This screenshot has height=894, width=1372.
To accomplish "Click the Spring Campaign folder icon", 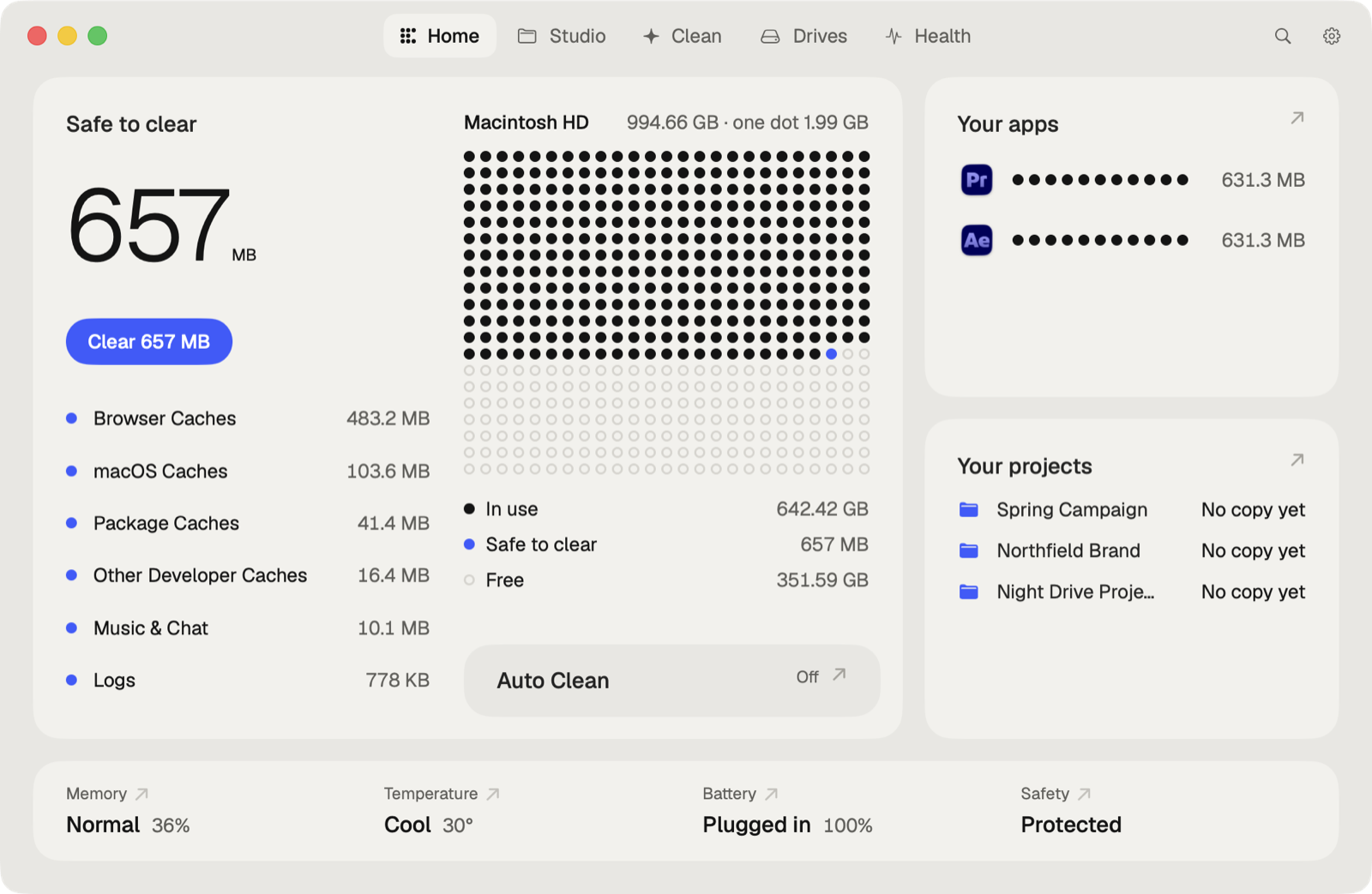I will click(969, 509).
